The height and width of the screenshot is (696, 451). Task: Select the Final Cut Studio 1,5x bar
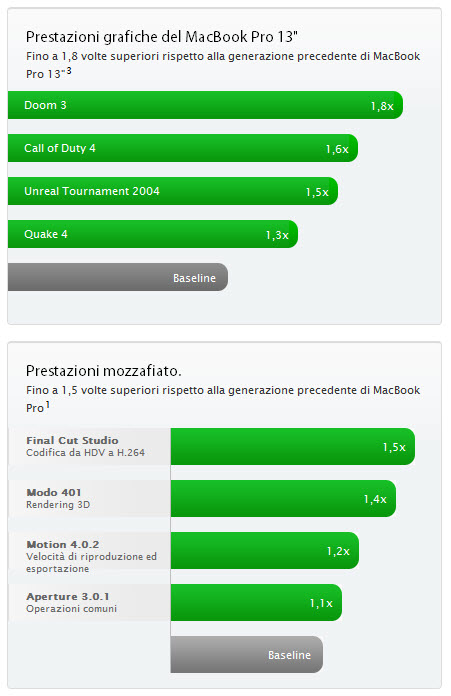click(293, 447)
